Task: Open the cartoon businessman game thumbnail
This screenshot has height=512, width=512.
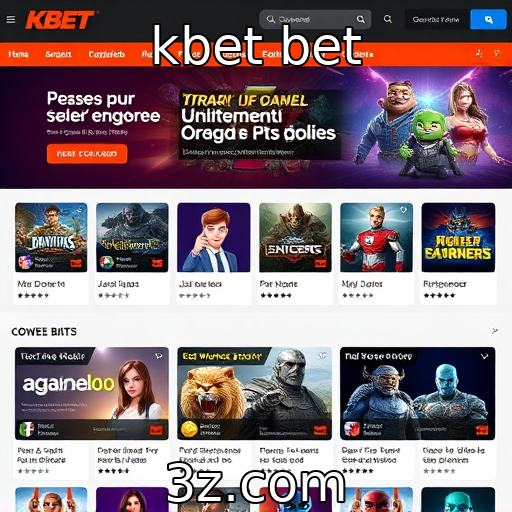Action: 214,237
